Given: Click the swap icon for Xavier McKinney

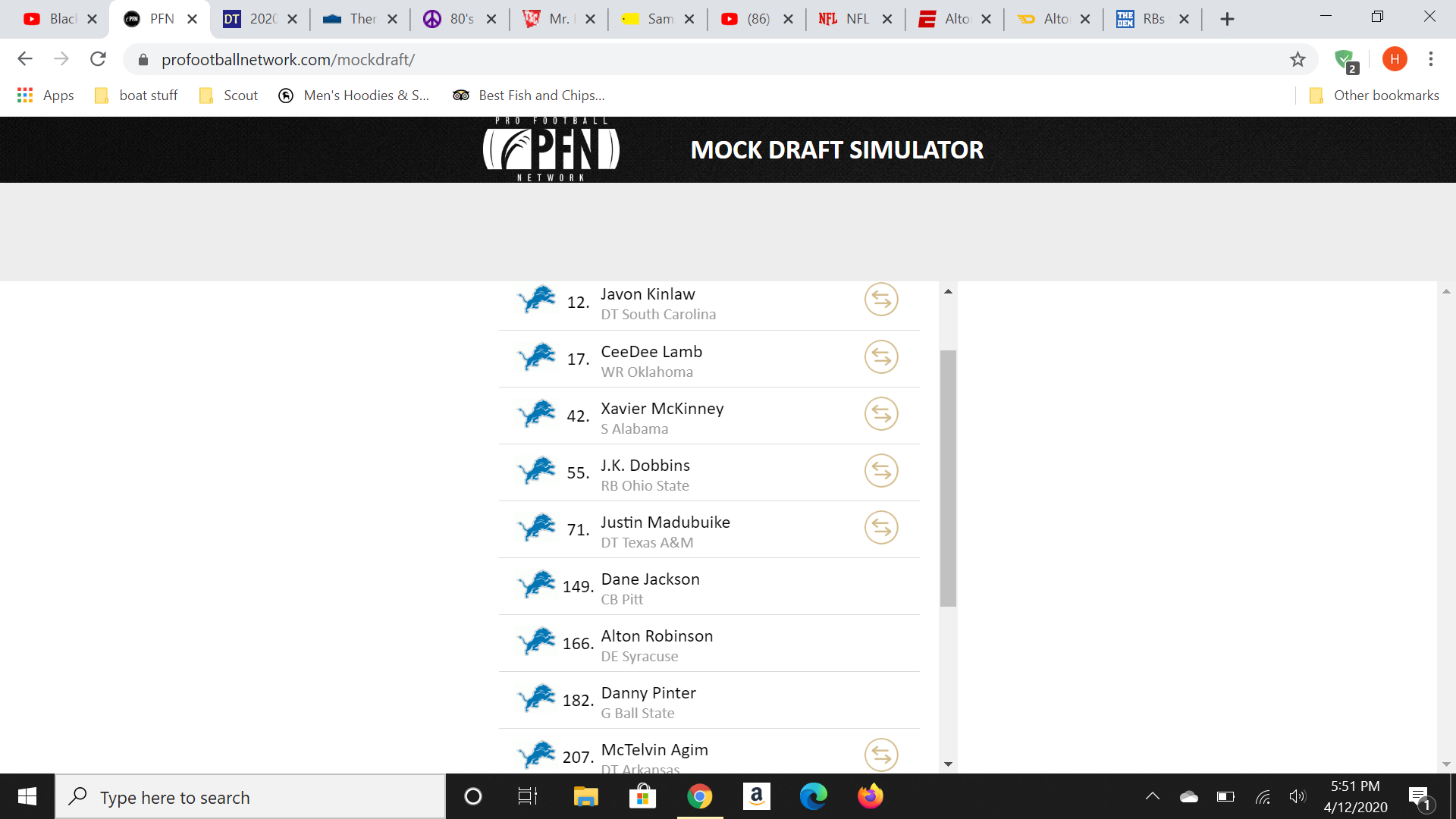Looking at the screenshot, I should pyautogui.click(x=880, y=414).
